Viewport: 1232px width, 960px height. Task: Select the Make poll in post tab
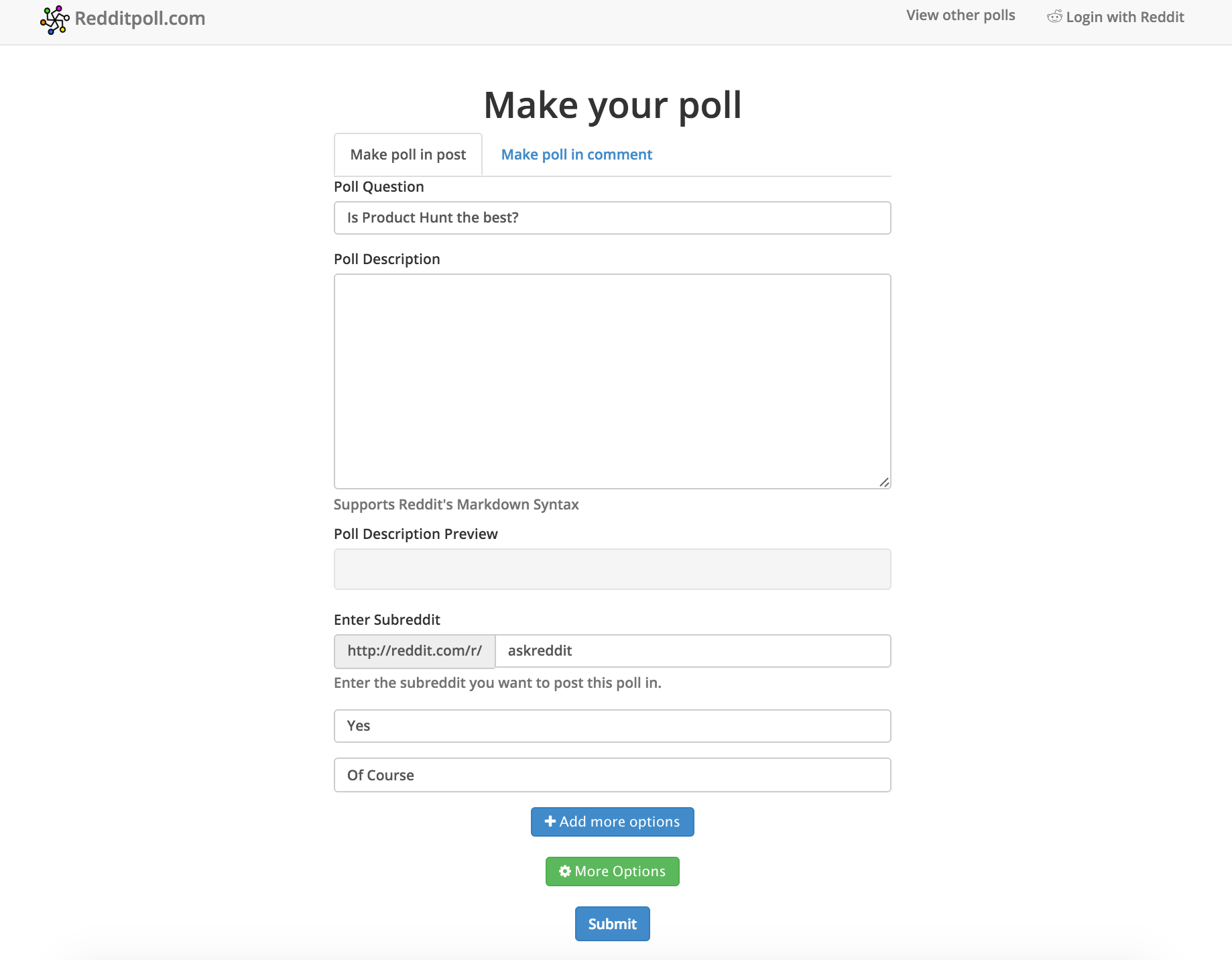point(408,154)
